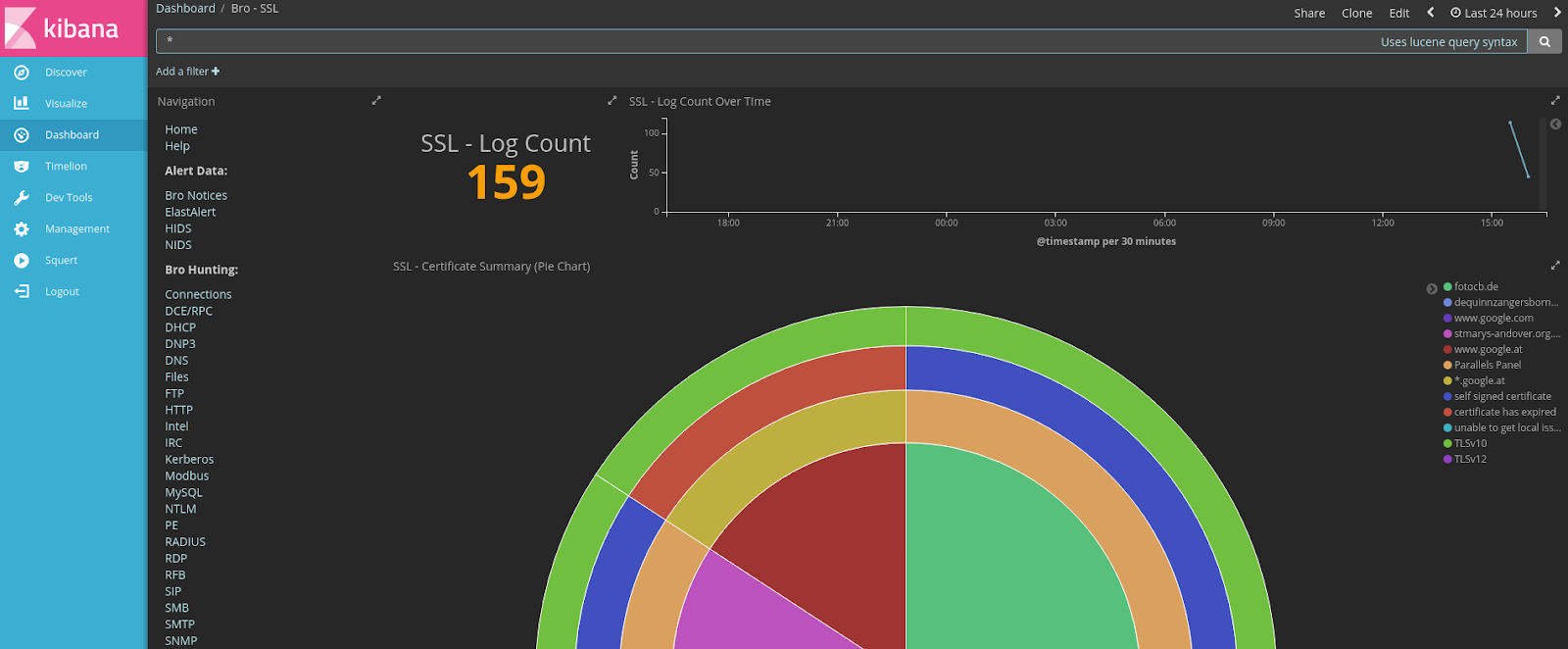The height and width of the screenshot is (649, 1568).
Task: Open the Last 24 hours time picker
Action: click(x=1494, y=13)
